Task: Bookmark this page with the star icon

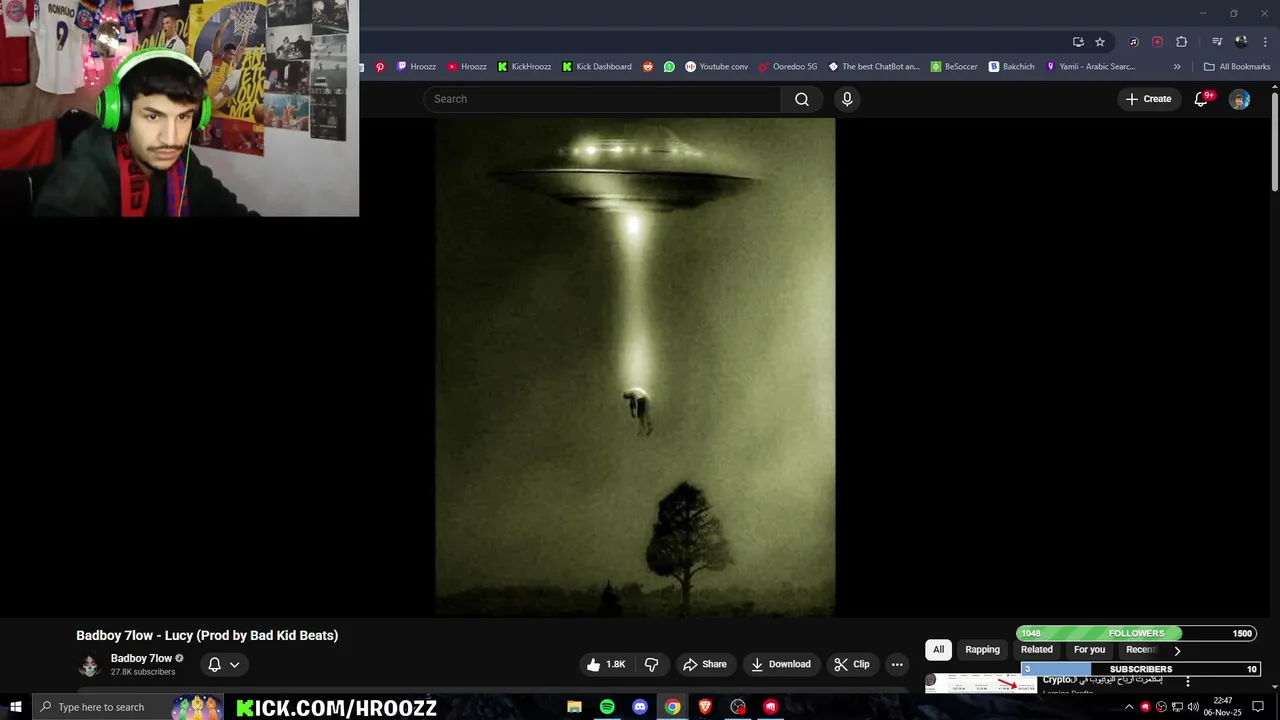Action: pyautogui.click(x=1100, y=42)
